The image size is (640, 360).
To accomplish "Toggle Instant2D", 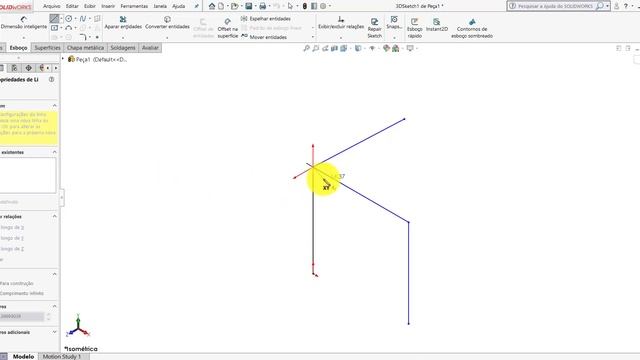I will tap(437, 25).
